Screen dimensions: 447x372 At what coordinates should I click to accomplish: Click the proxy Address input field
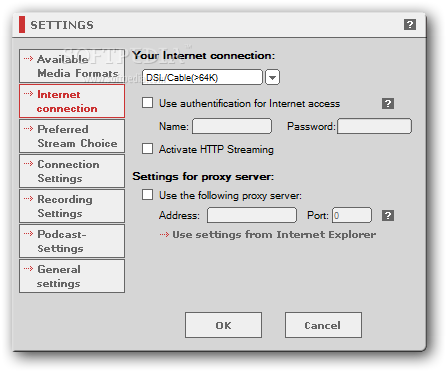[252, 215]
